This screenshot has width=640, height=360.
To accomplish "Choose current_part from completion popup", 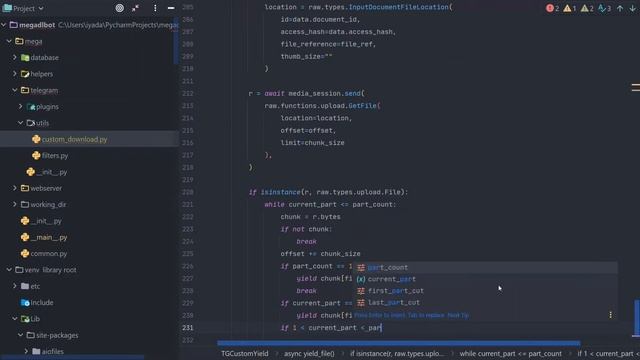I will coord(486,279).
